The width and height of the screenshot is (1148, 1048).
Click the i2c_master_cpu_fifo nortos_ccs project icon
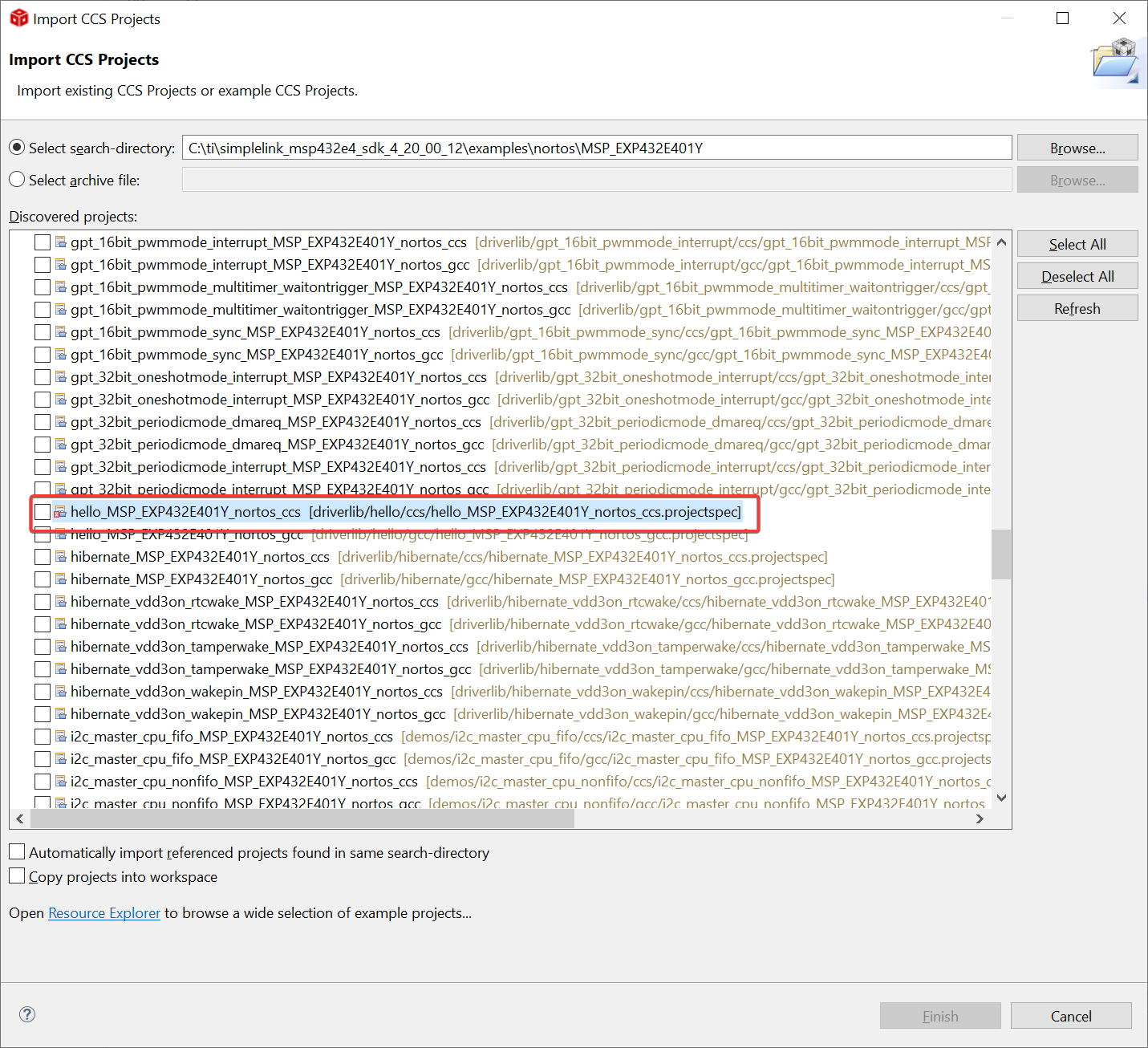click(x=60, y=737)
